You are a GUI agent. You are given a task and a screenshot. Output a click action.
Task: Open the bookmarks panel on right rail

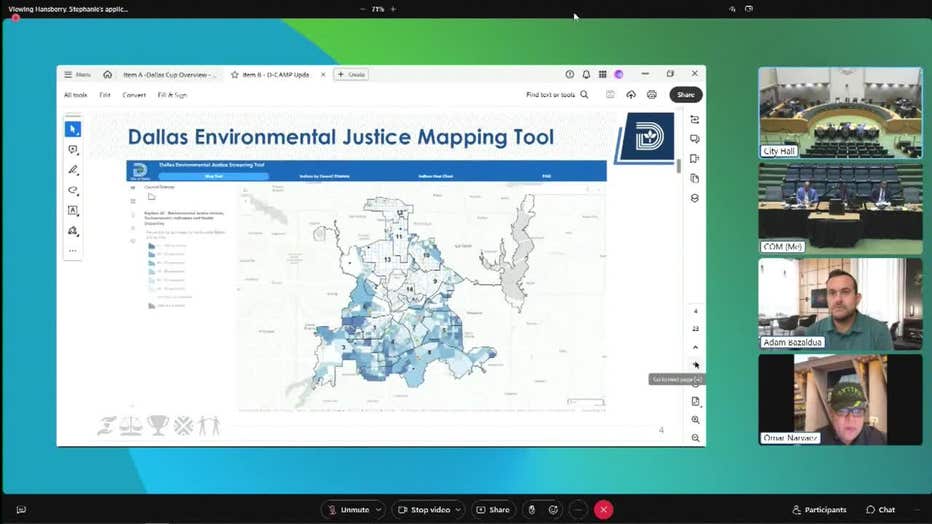click(x=694, y=159)
